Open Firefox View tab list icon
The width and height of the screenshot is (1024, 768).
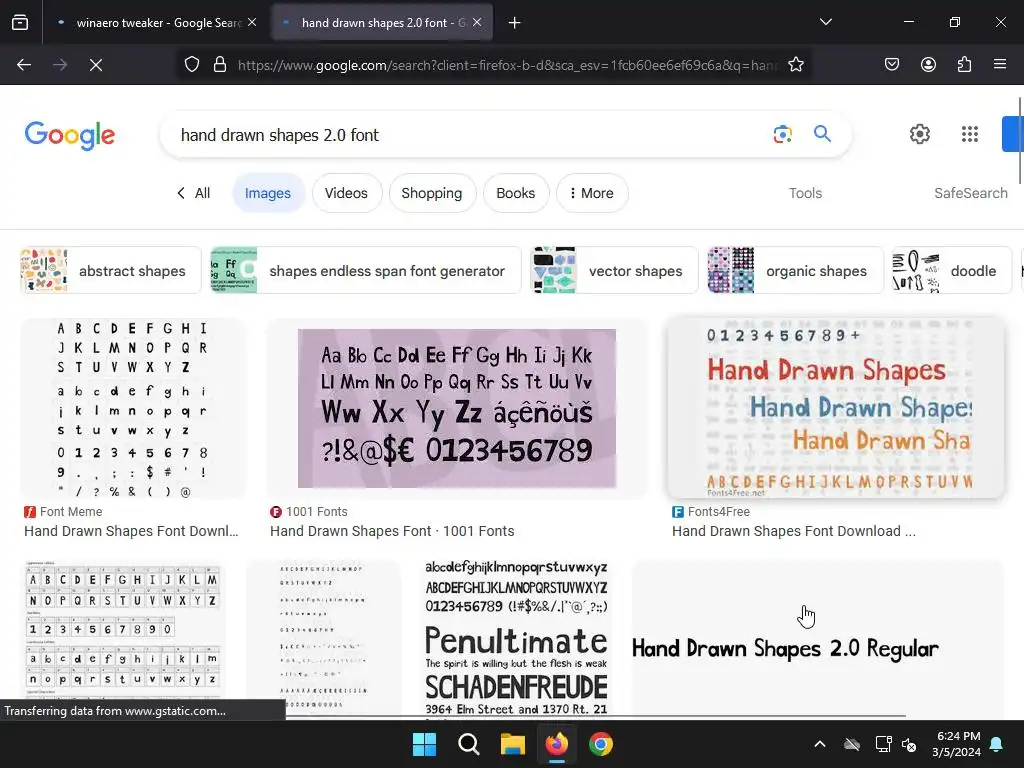click(20, 23)
